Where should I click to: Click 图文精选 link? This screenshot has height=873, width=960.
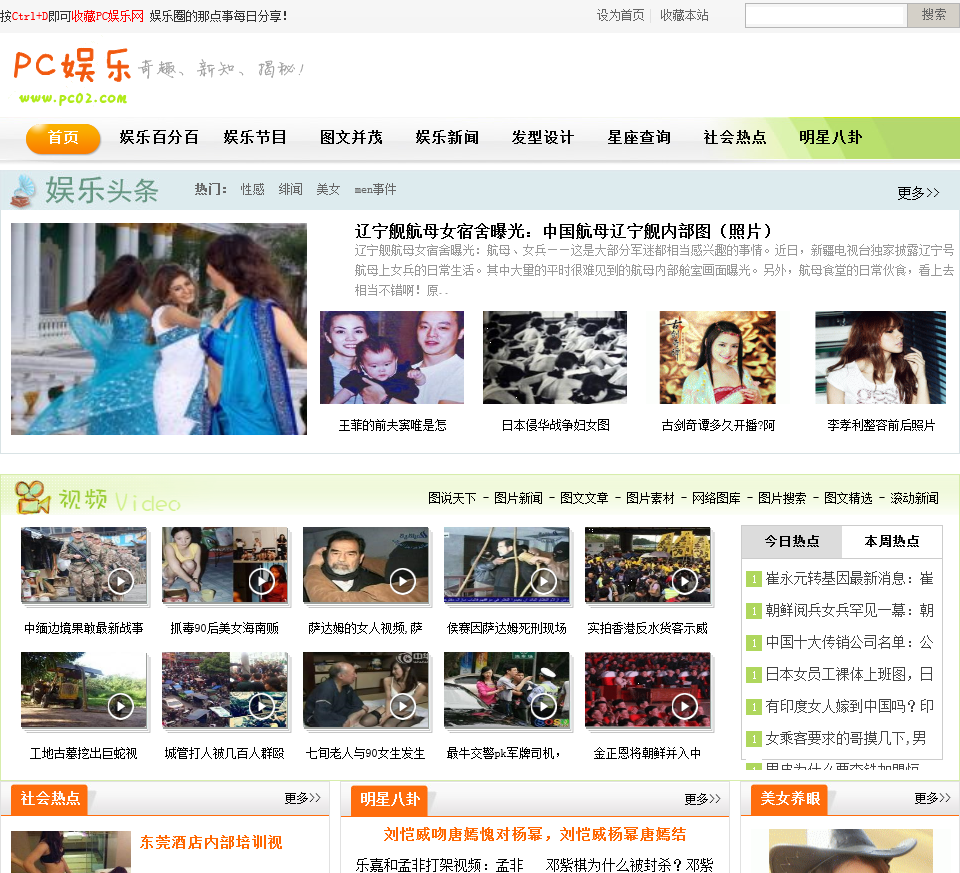848,498
